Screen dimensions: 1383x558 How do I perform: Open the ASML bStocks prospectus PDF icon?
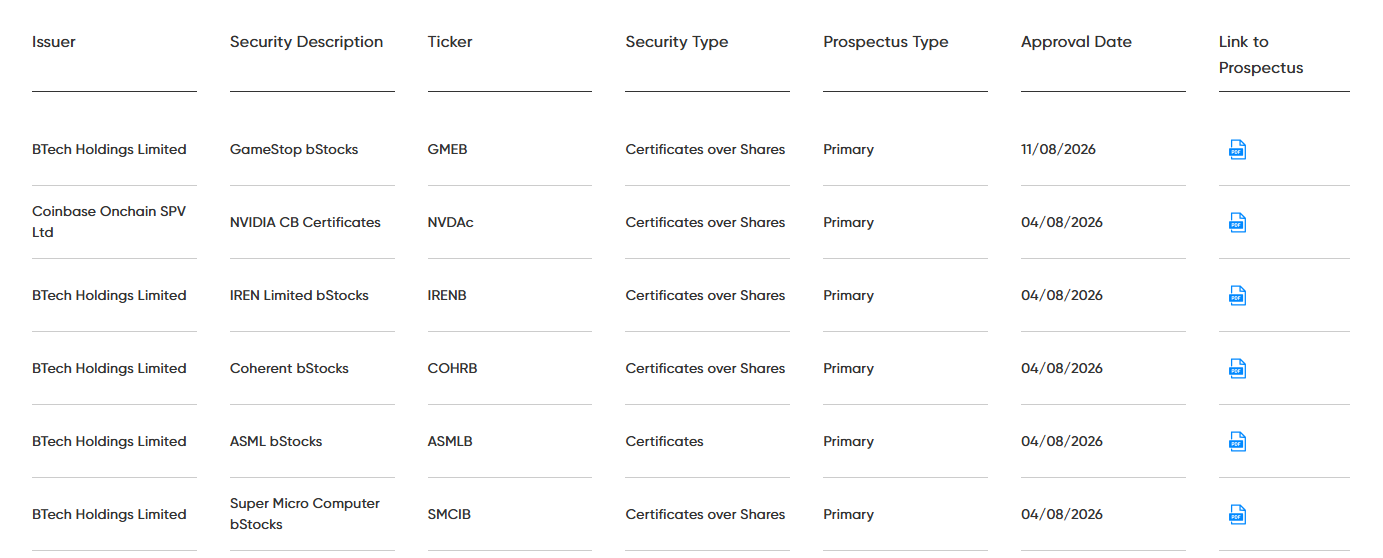(x=1237, y=442)
